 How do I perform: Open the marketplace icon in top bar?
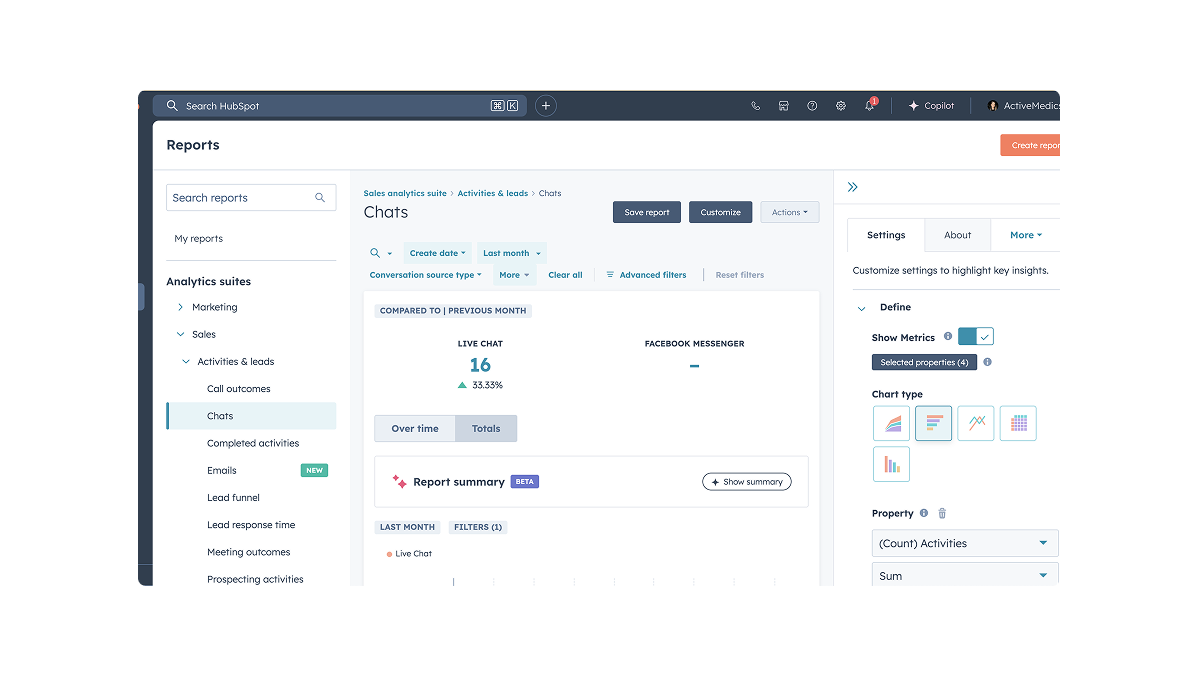[x=784, y=106]
